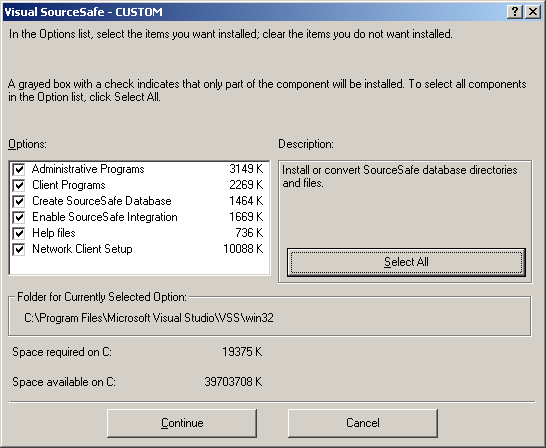Click the 10088 K size value
Screen dimensions: 546x448
tap(243, 249)
